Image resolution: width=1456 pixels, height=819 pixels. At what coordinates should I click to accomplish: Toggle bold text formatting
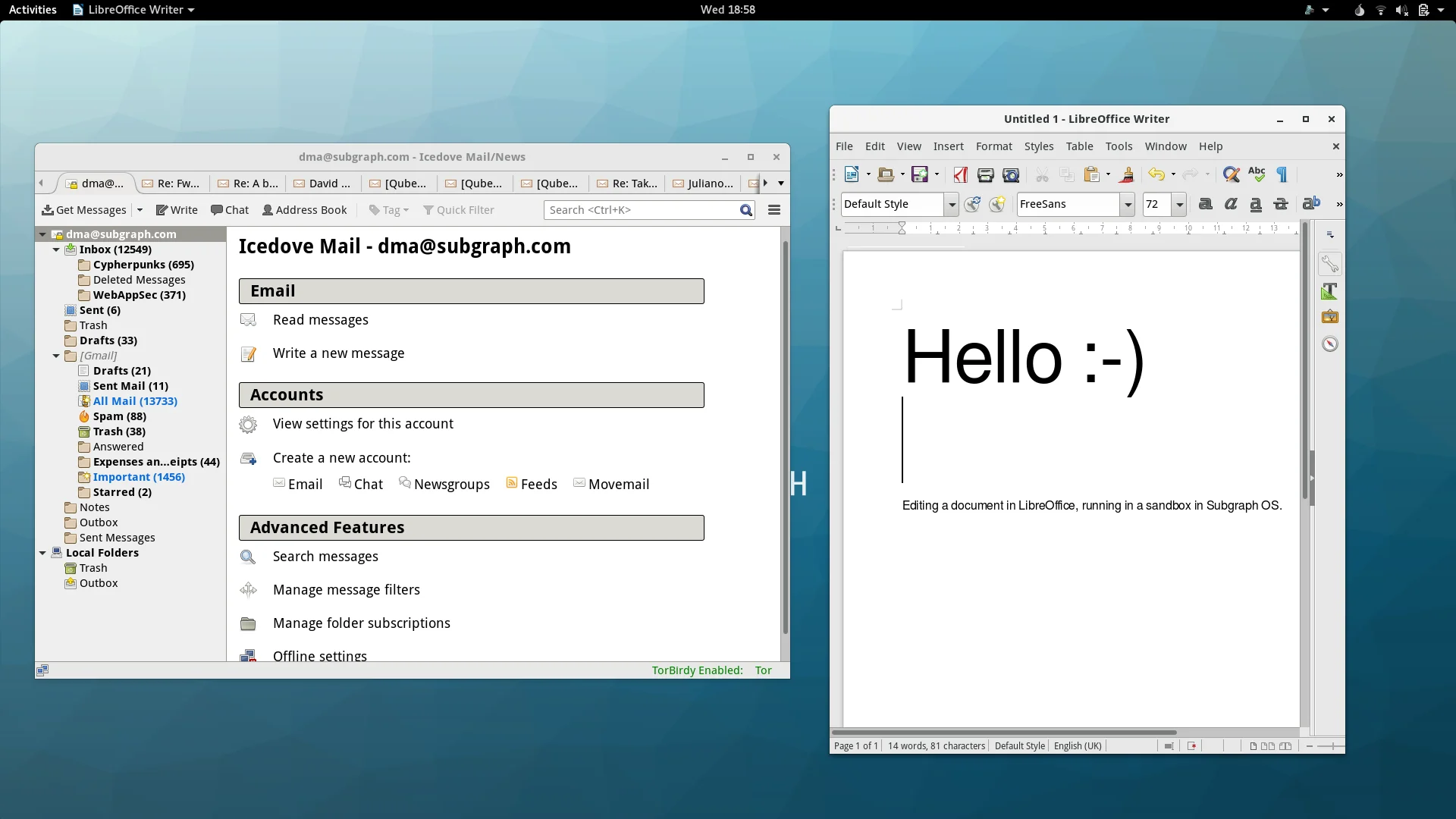1205,204
